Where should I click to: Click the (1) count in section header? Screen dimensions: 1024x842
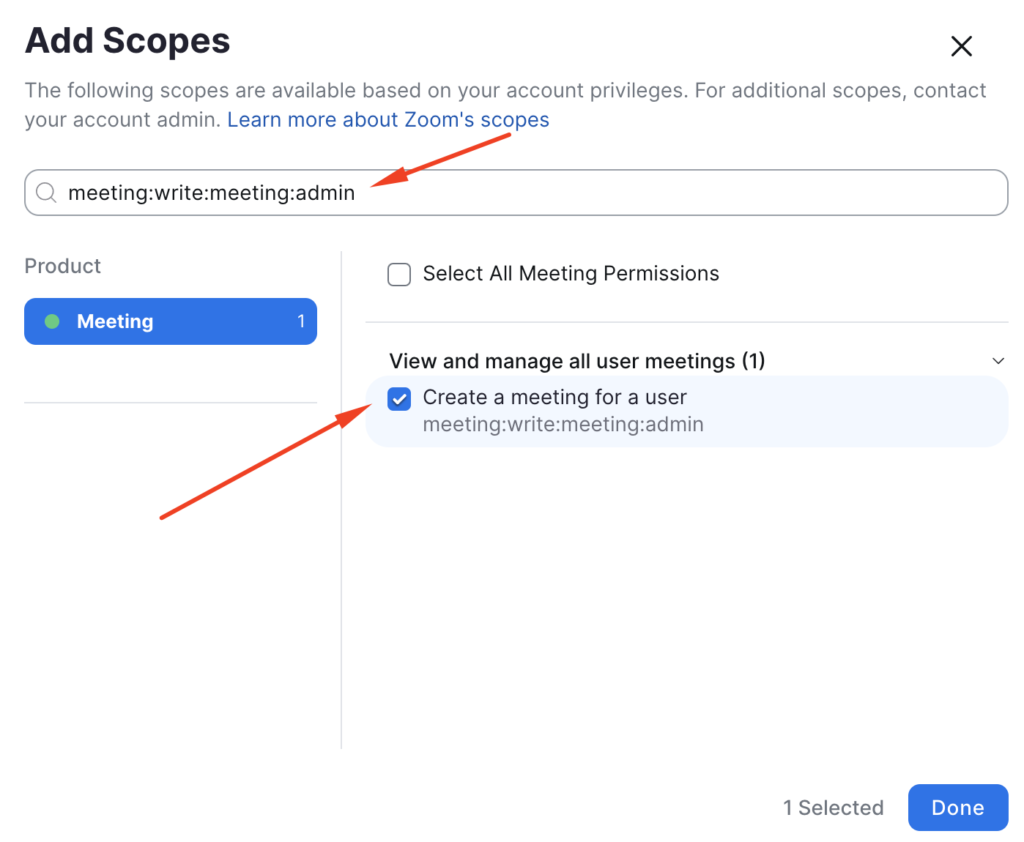pyautogui.click(x=753, y=361)
